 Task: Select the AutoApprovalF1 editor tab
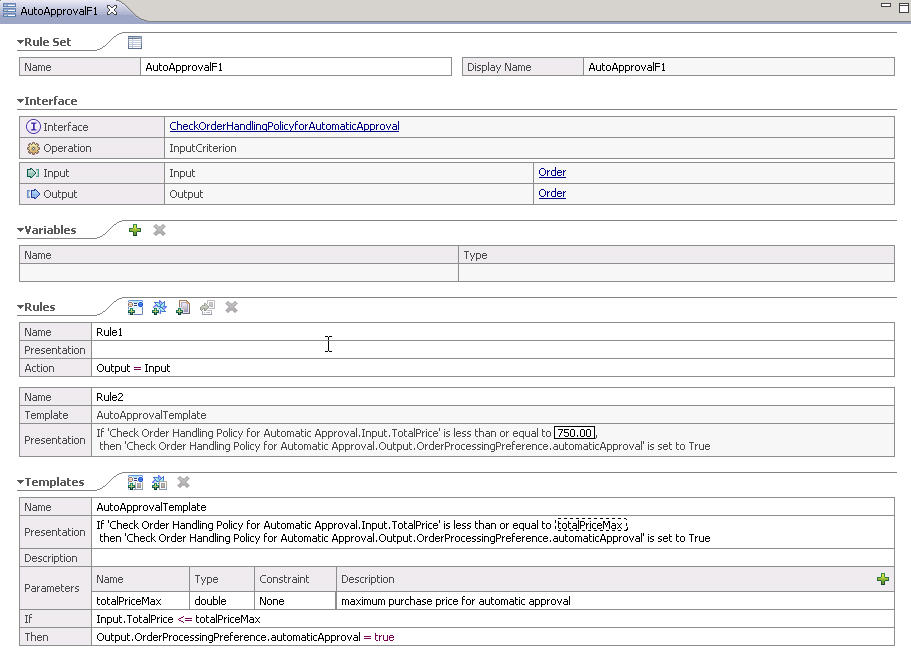58,10
